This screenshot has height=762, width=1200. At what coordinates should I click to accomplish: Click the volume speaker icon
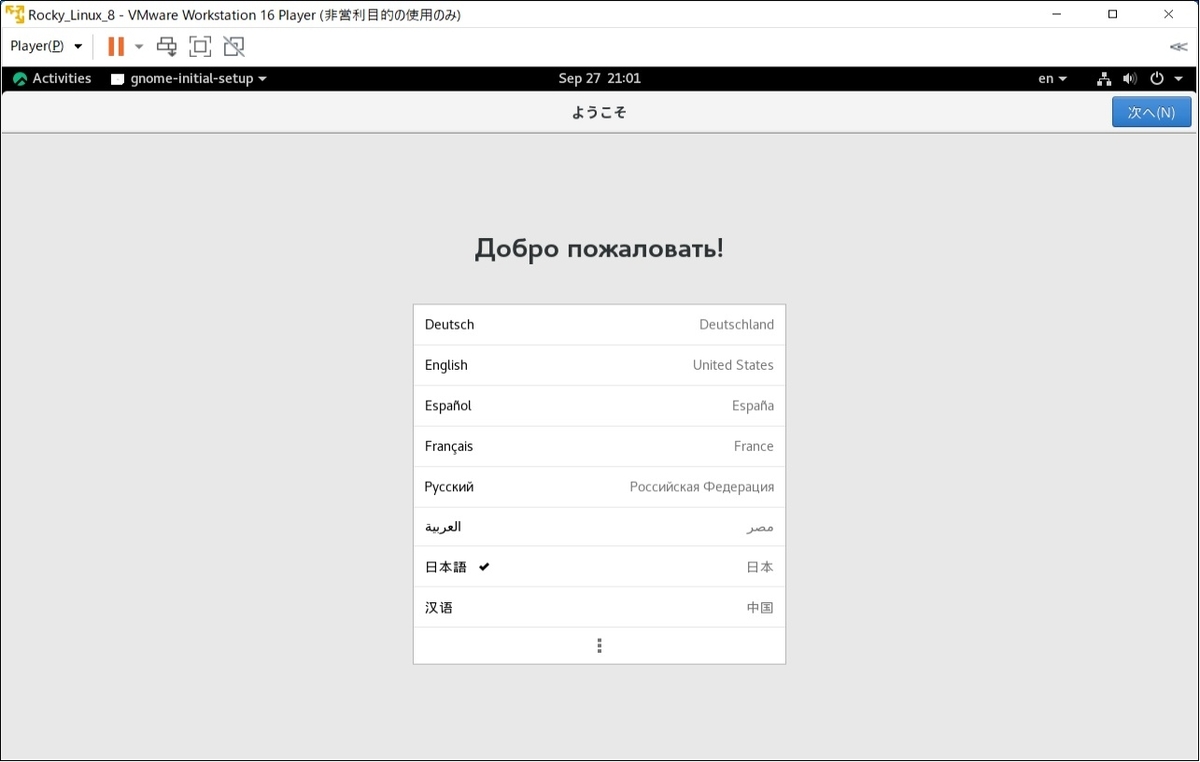pos(1130,78)
